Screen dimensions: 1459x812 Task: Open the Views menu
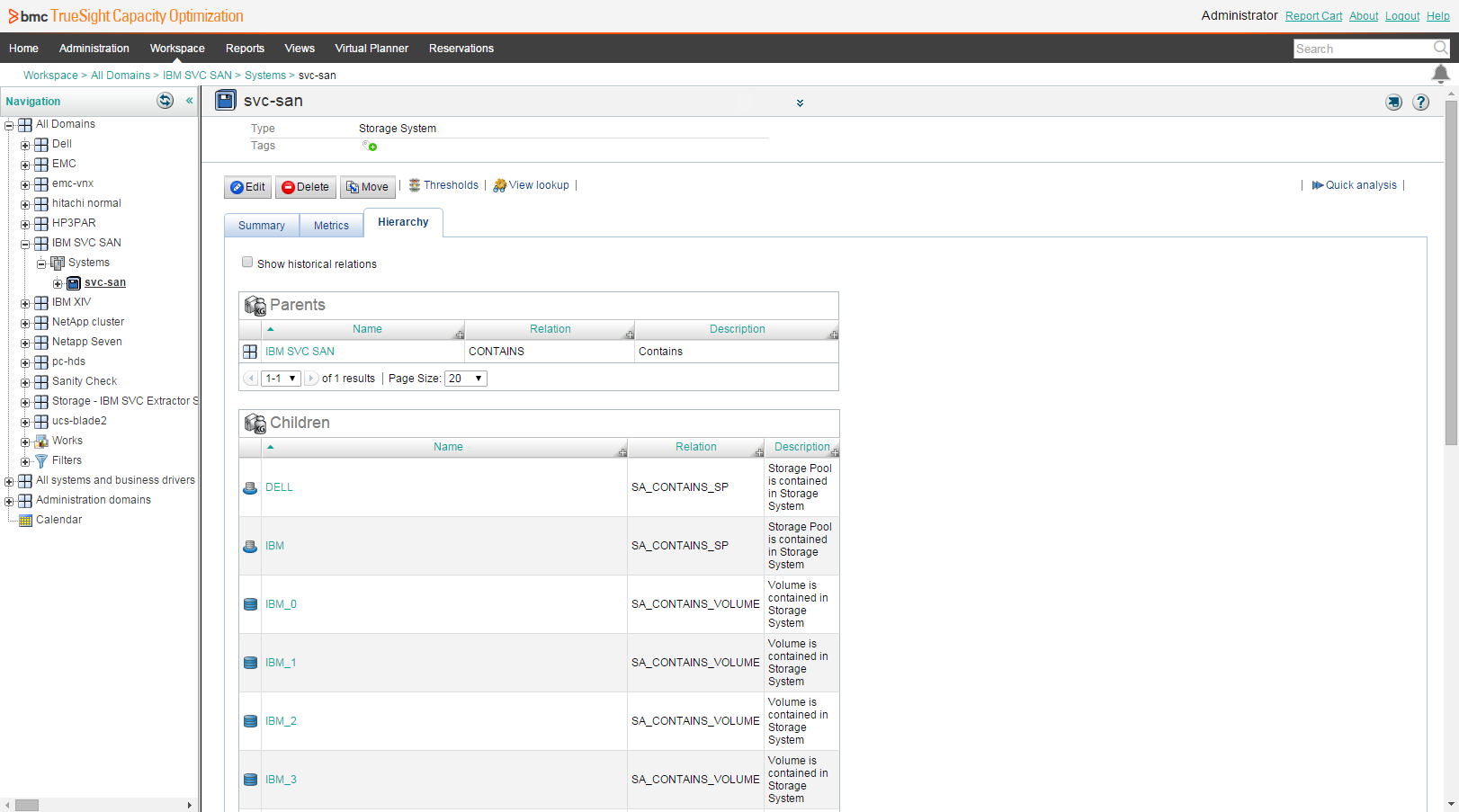300,49
